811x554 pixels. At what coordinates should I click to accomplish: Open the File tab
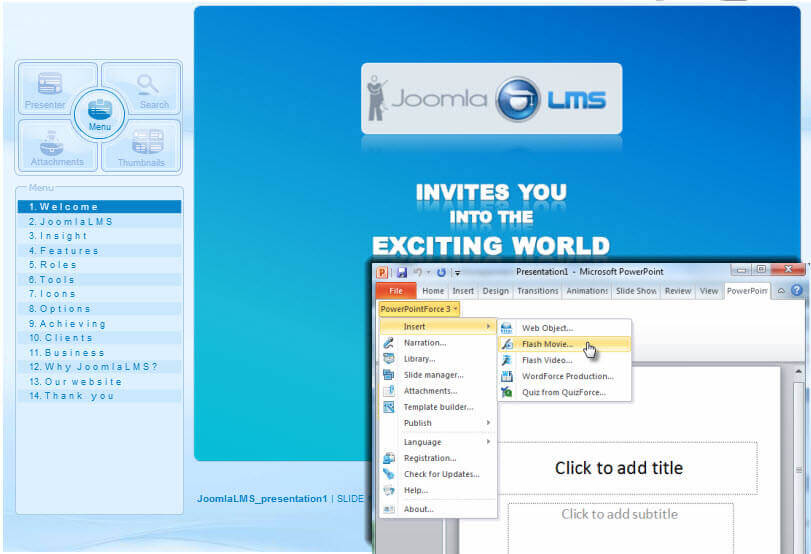(396, 291)
